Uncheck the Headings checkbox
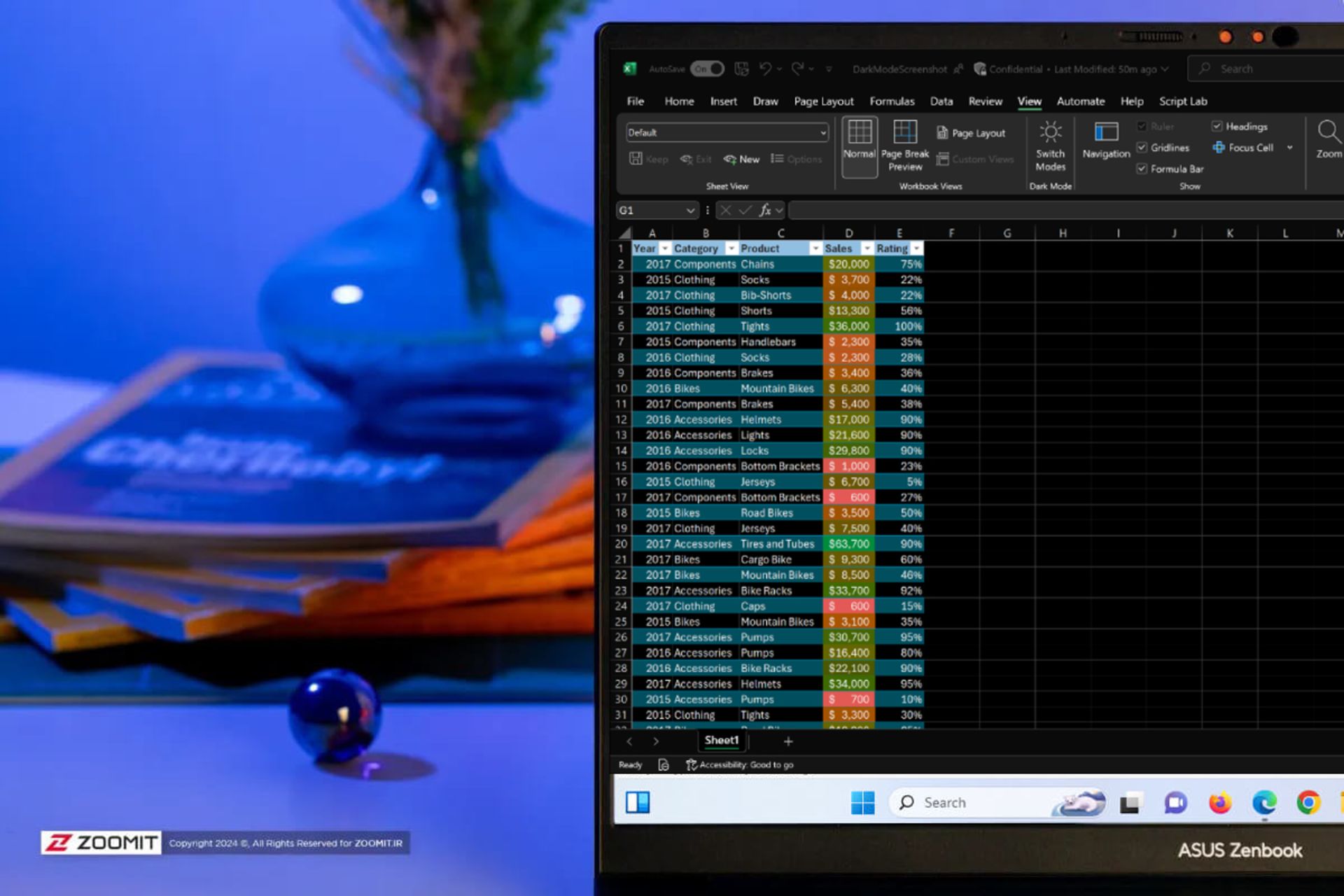This screenshot has width=1344, height=896. 1217,126
